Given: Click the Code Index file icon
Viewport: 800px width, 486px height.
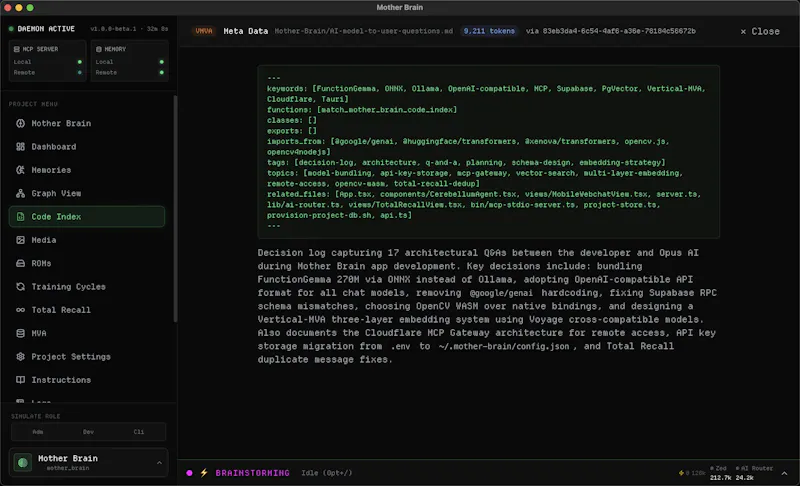Looking at the screenshot, I should pos(20,217).
